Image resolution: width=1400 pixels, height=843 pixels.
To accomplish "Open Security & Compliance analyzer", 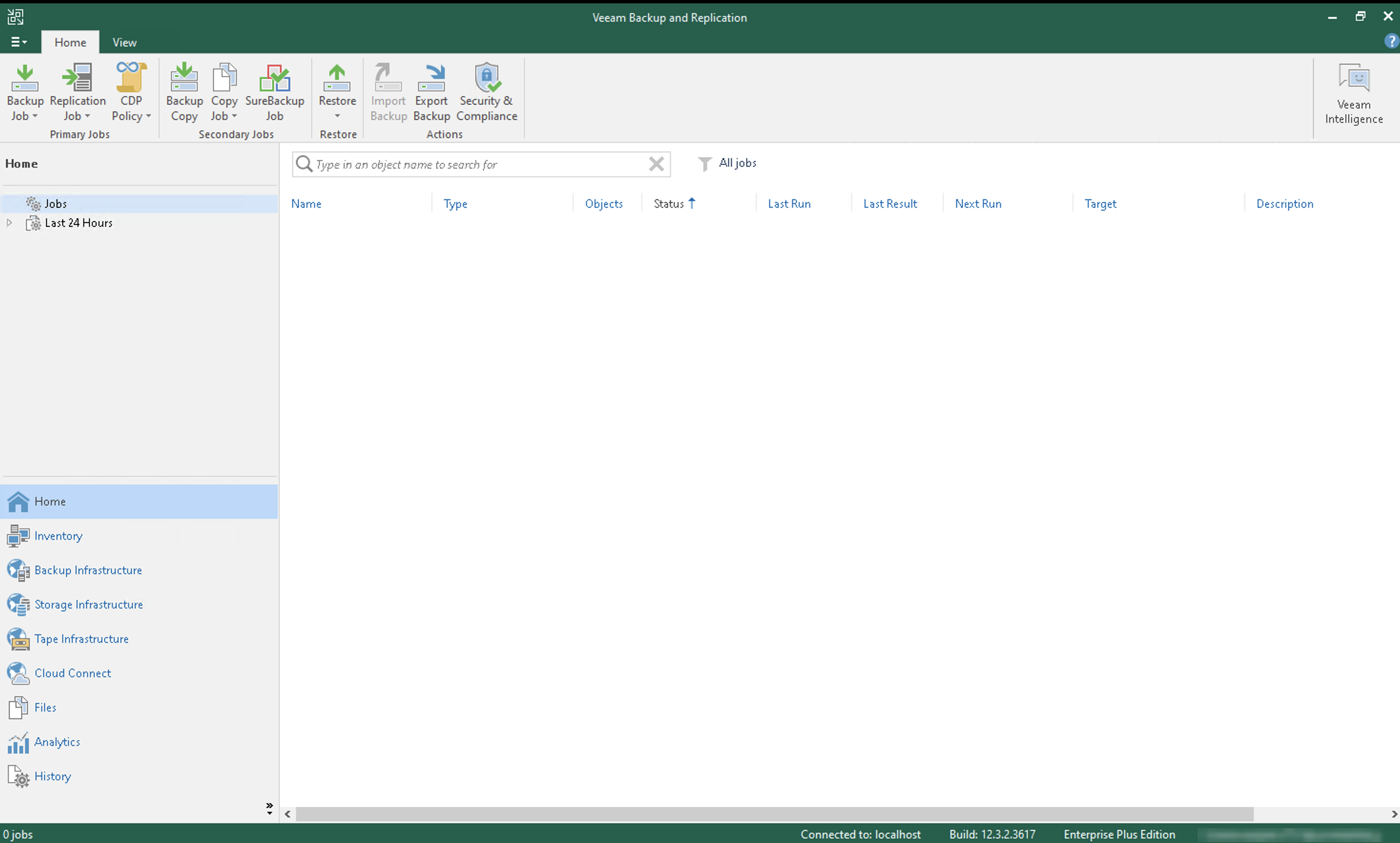I will pyautogui.click(x=487, y=92).
